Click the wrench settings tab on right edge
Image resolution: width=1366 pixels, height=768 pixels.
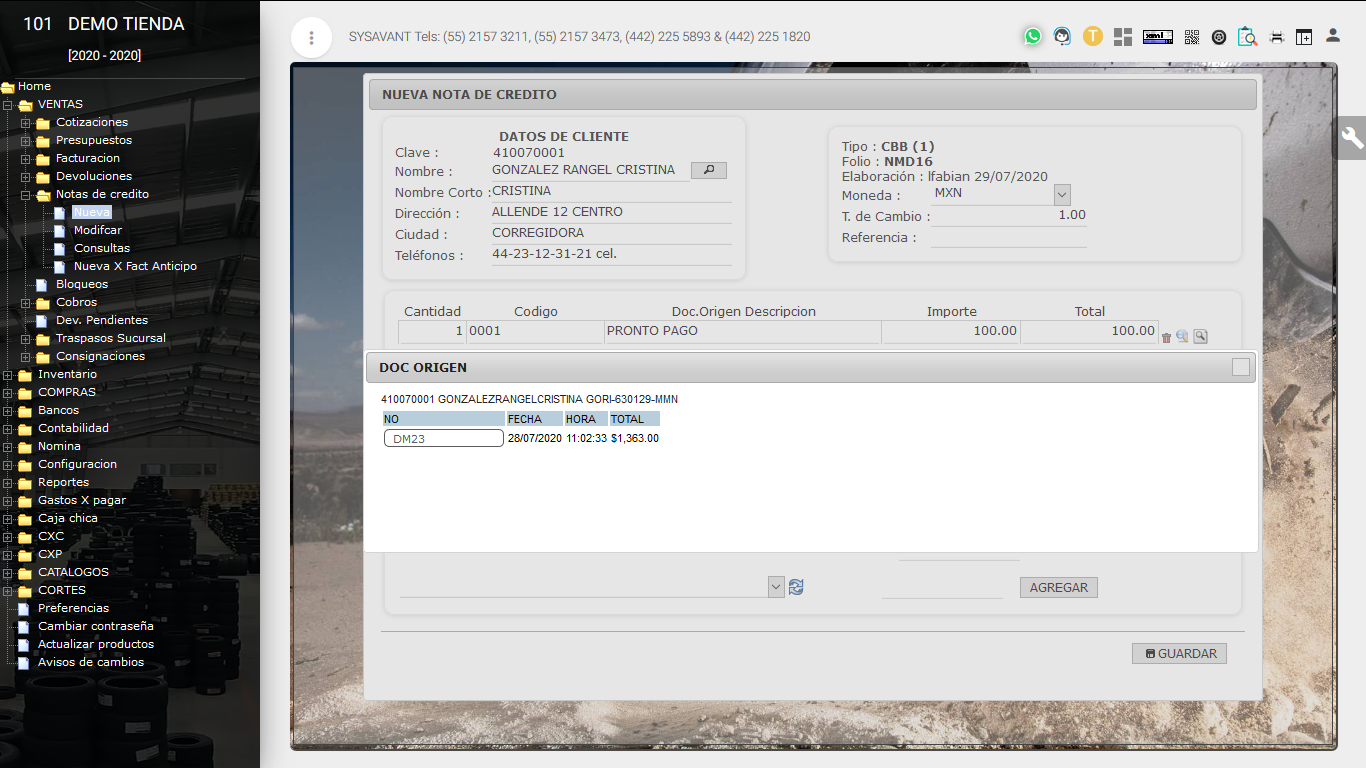(1352, 138)
